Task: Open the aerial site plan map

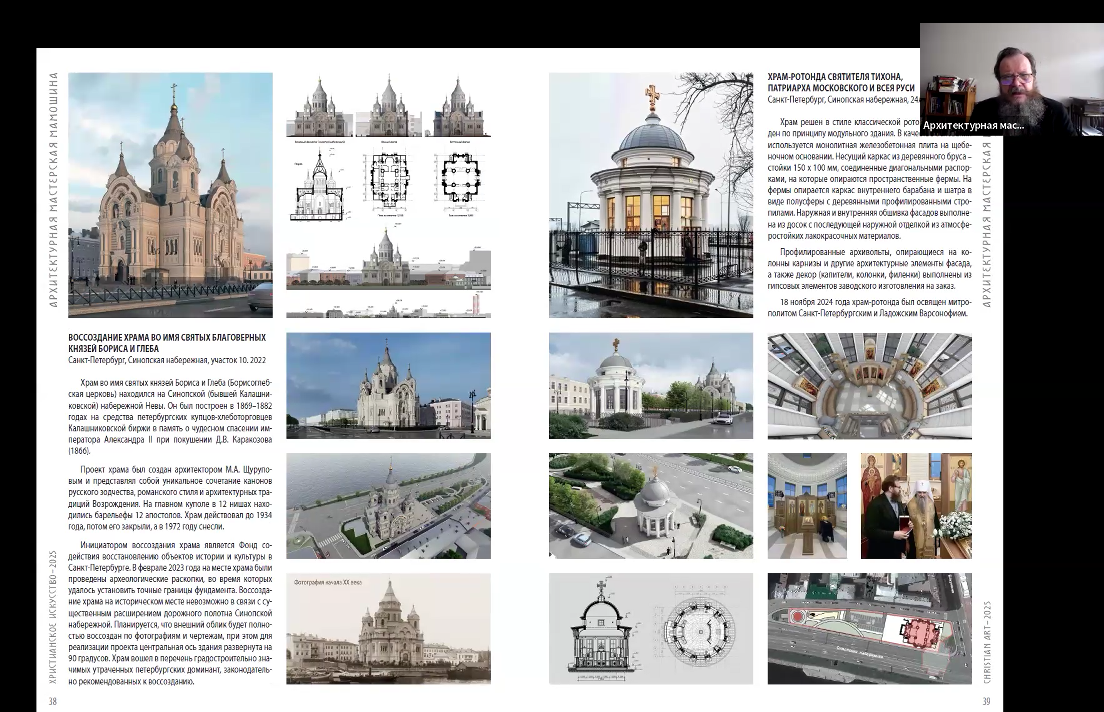Action: click(x=870, y=629)
